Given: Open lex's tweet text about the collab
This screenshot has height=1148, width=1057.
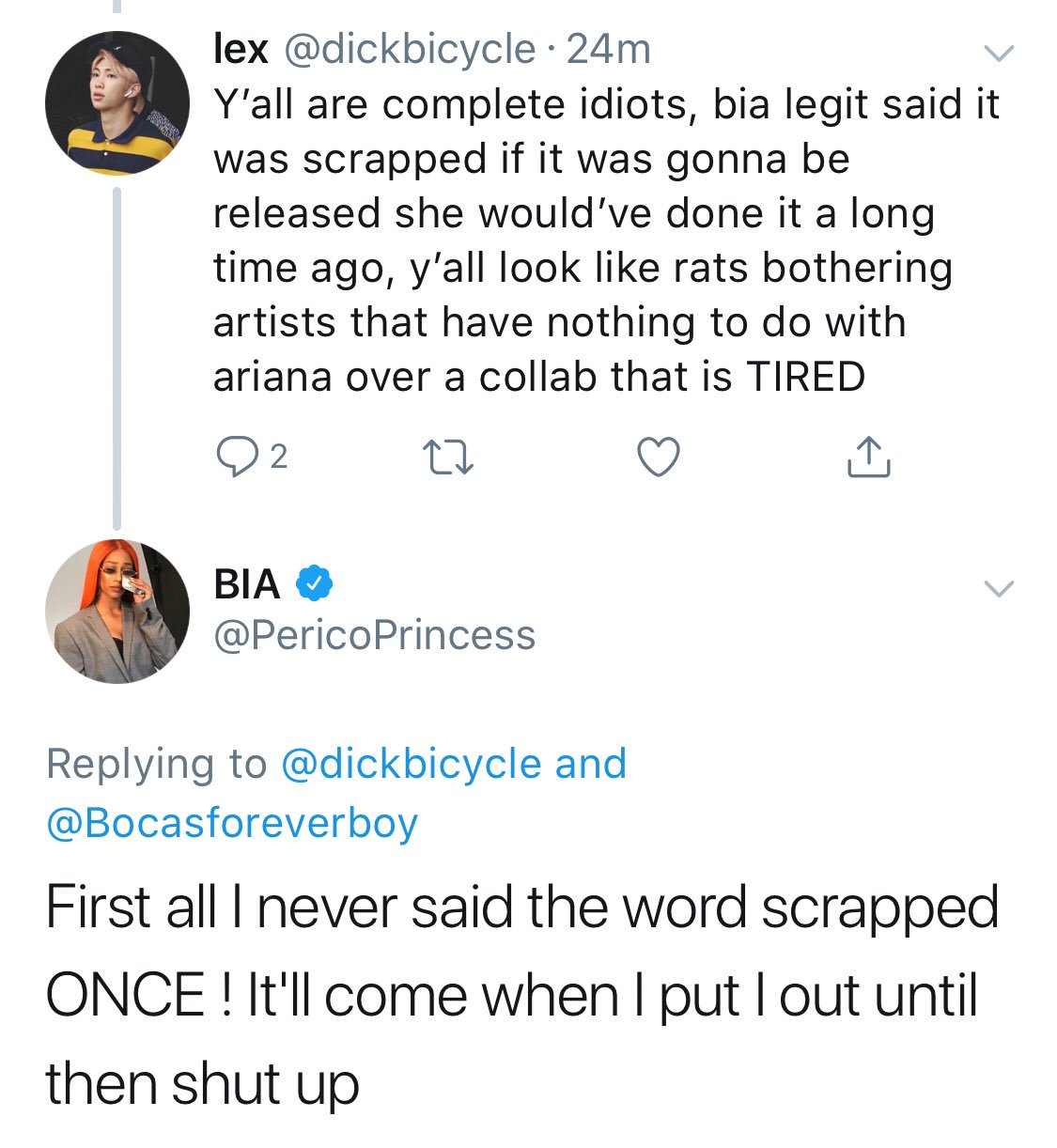Looking at the screenshot, I should pos(583,240).
